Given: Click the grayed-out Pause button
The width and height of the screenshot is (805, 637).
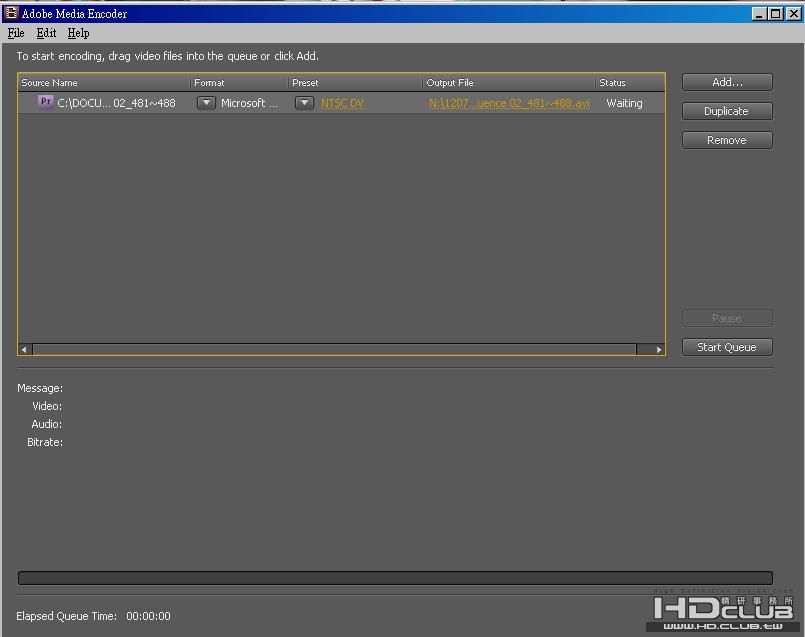Looking at the screenshot, I should point(727,318).
